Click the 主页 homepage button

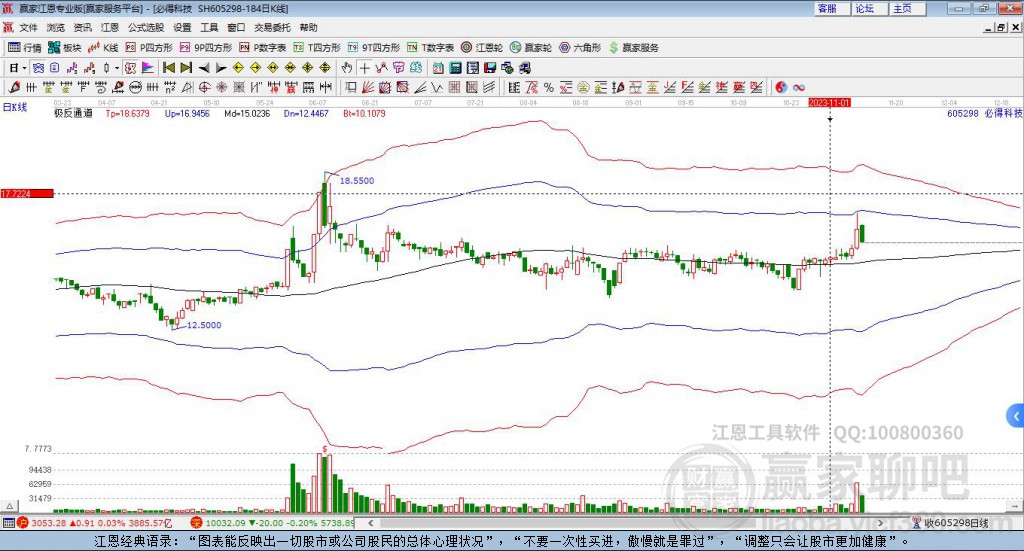(x=908, y=8)
